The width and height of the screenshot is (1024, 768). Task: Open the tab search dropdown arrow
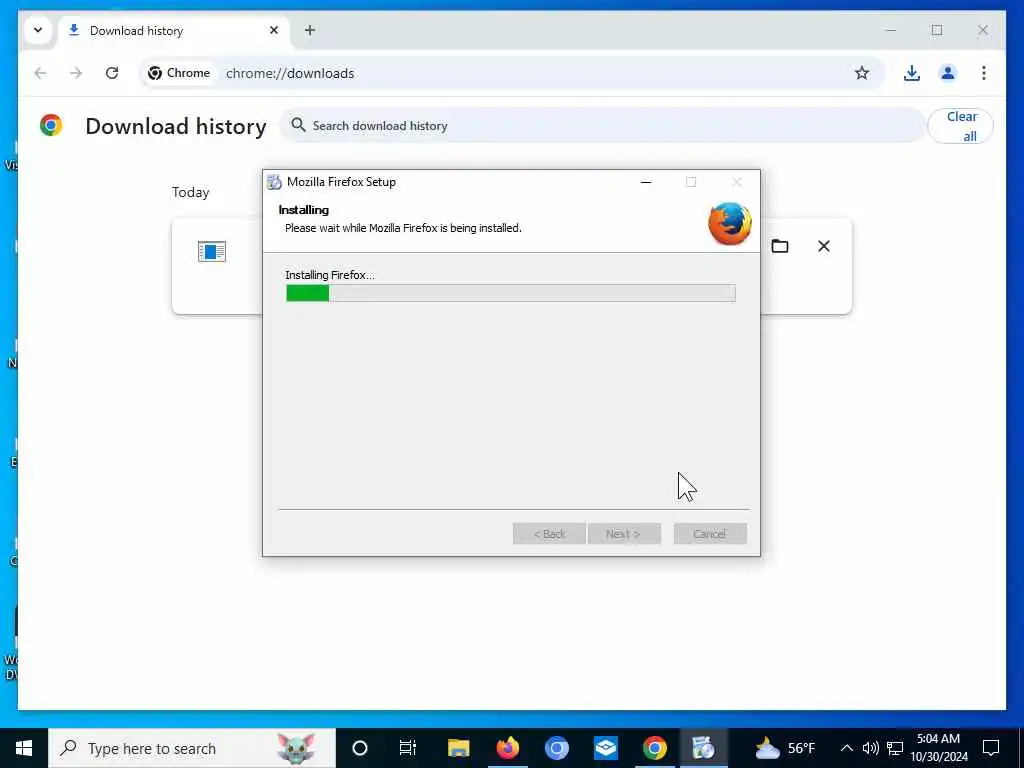(x=38, y=30)
